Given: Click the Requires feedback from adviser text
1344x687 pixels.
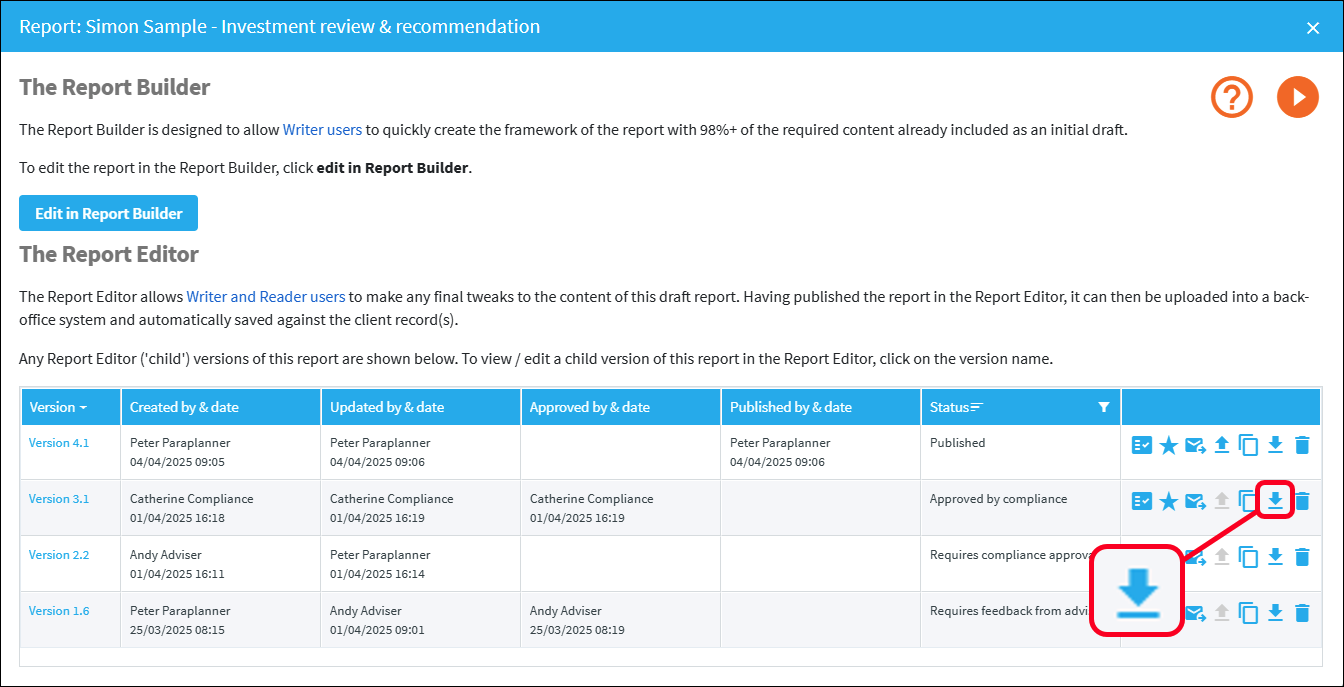Looking at the screenshot, I should pyautogui.click(x=1008, y=611).
